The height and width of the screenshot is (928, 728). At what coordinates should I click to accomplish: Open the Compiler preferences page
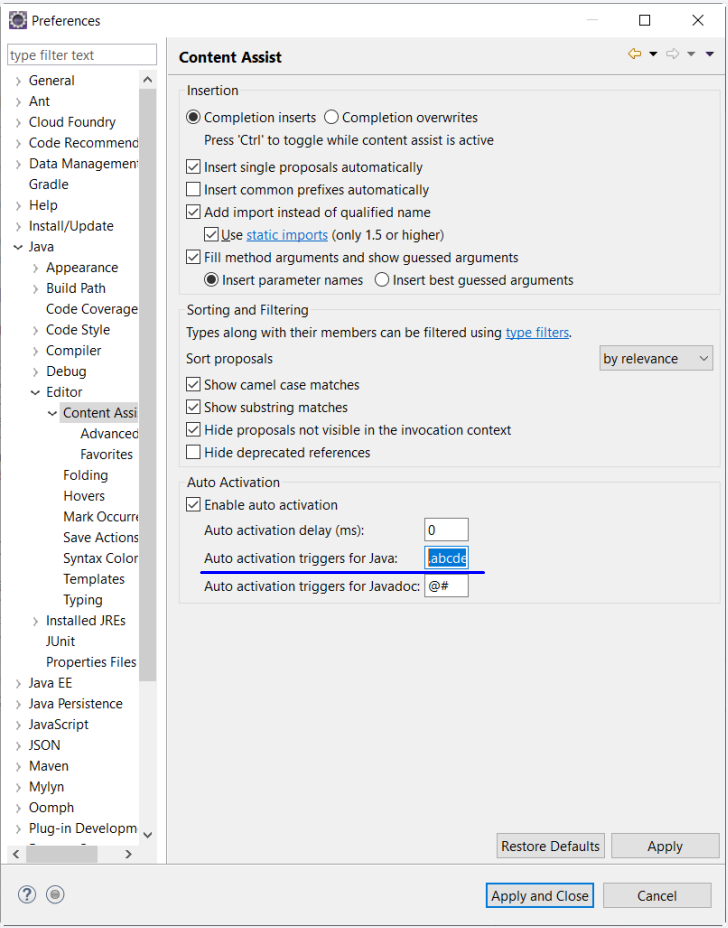click(x=73, y=350)
